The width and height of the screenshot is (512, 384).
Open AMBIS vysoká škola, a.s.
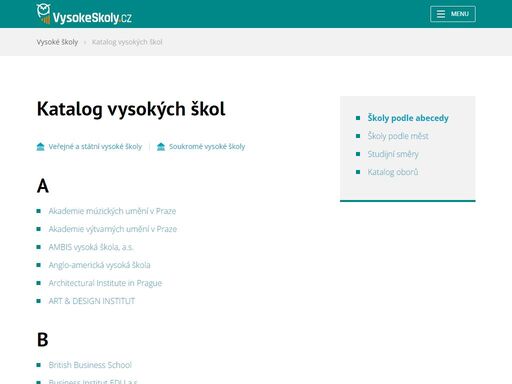91,247
